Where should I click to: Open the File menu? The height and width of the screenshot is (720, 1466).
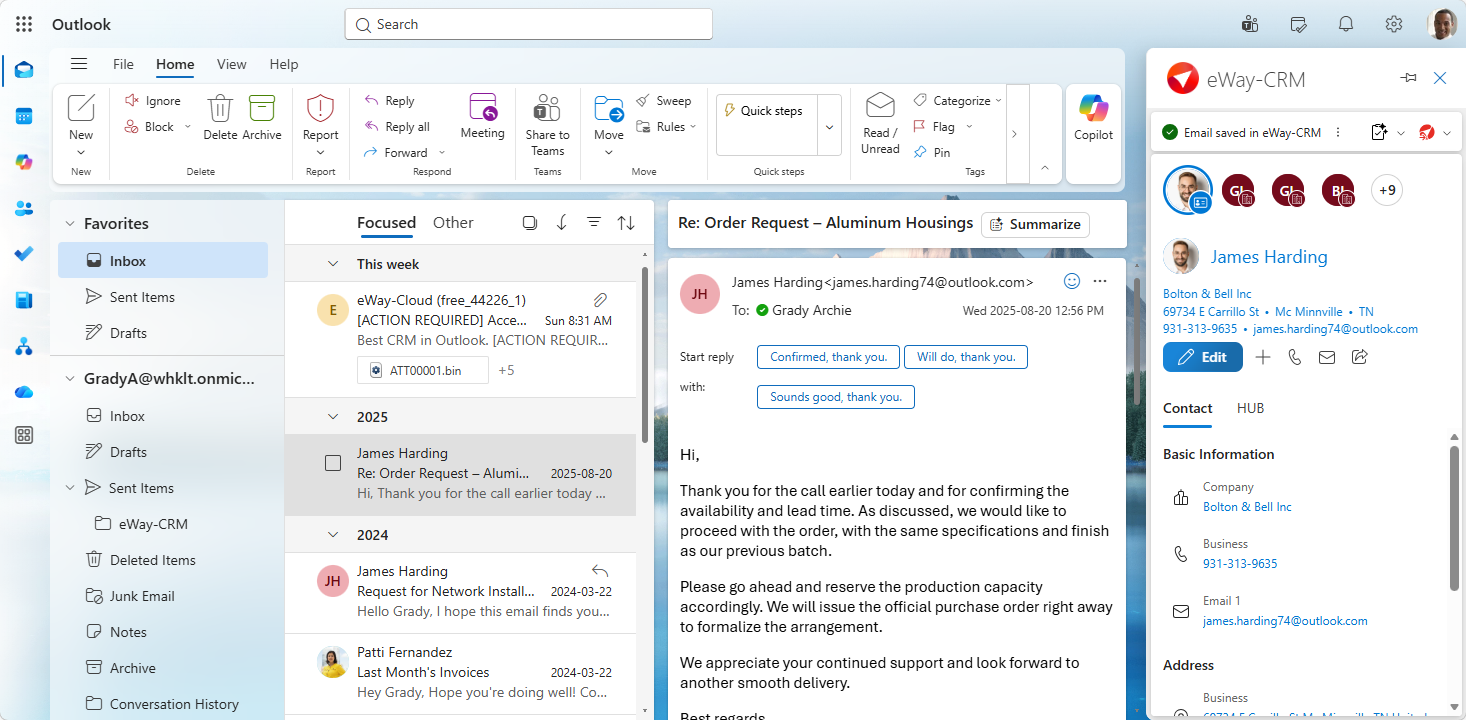(x=123, y=64)
